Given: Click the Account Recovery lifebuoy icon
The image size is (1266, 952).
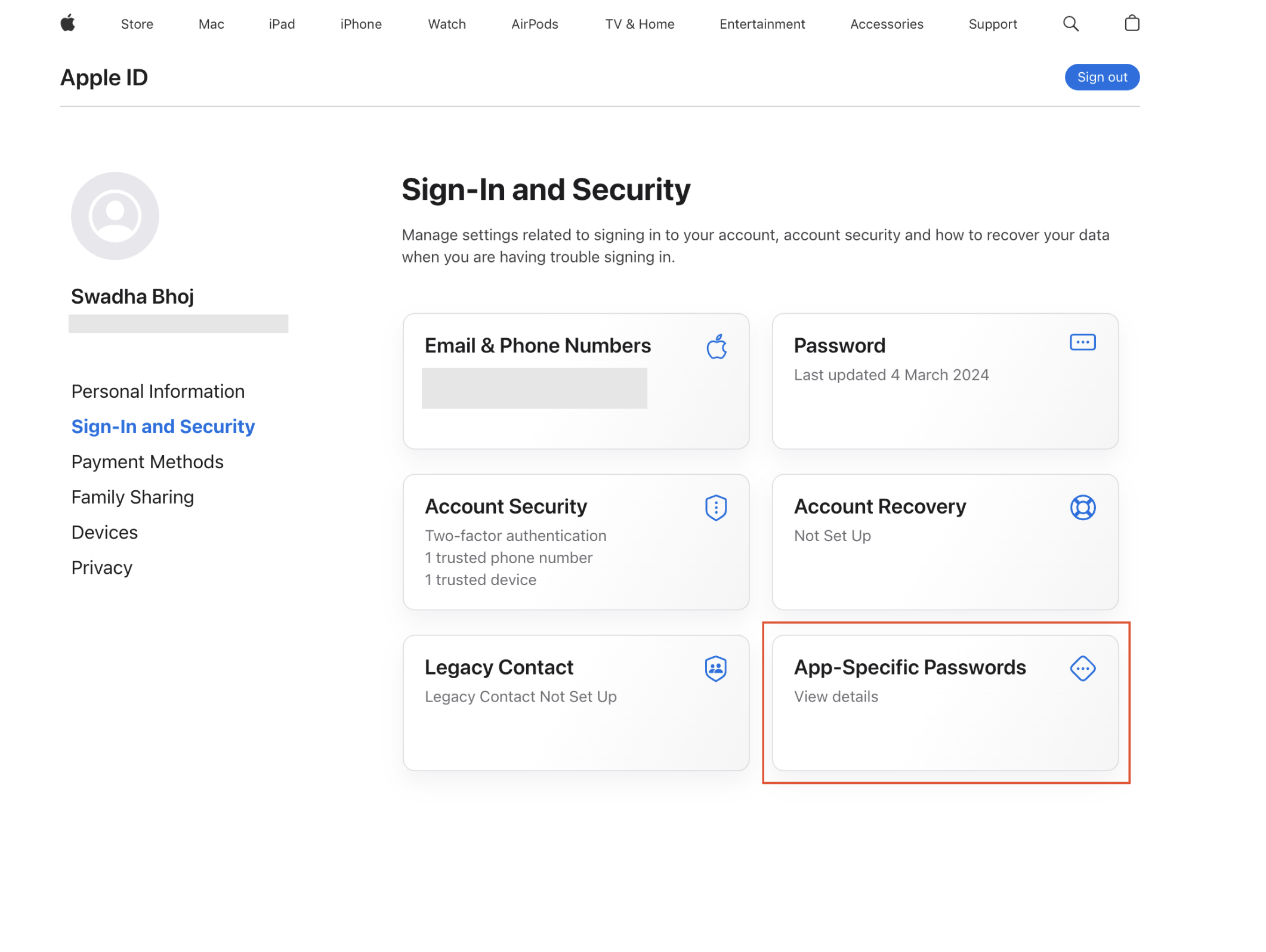Looking at the screenshot, I should tap(1082, 508).
